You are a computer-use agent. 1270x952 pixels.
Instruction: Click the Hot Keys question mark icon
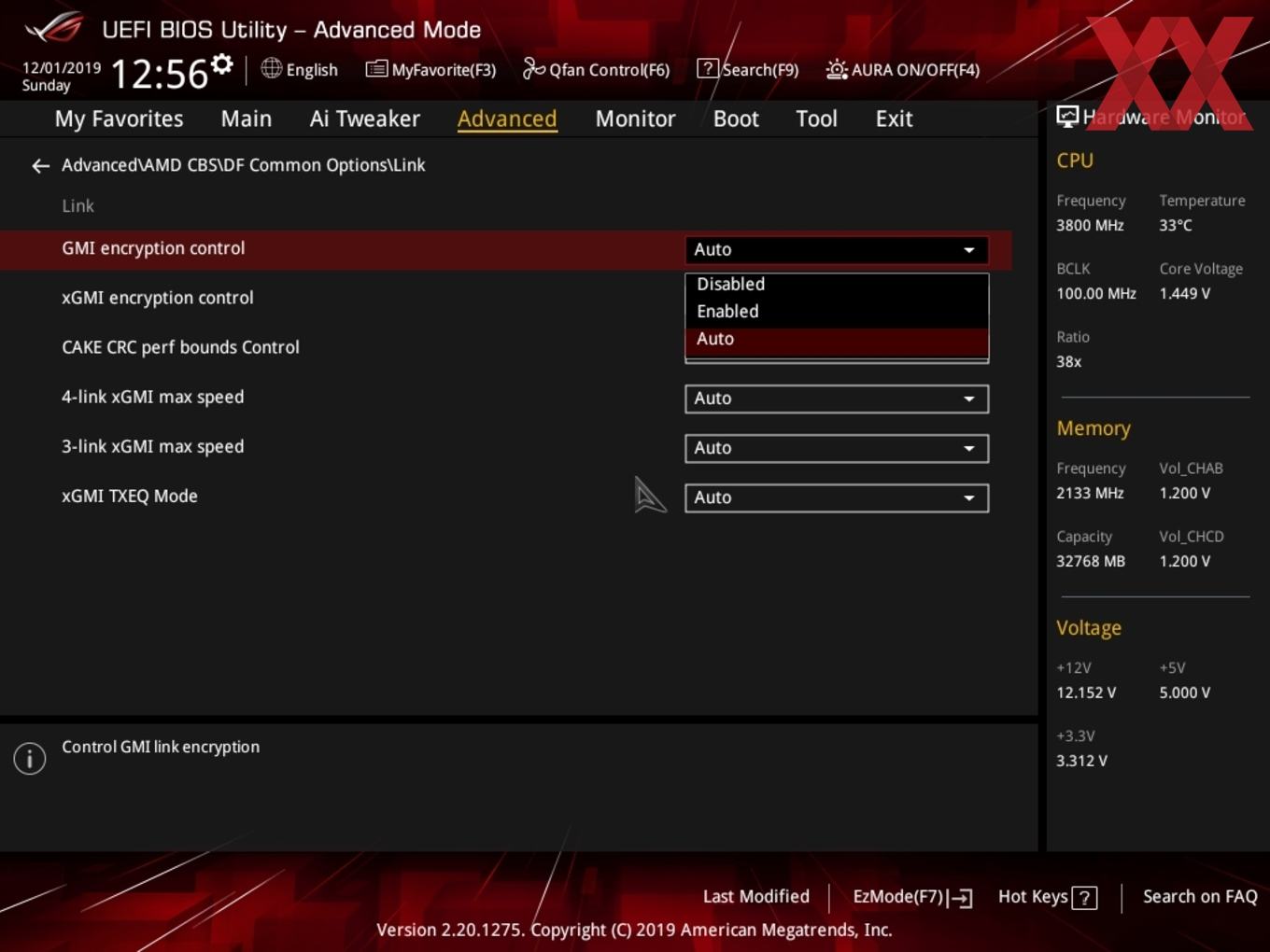(1084, 898)
